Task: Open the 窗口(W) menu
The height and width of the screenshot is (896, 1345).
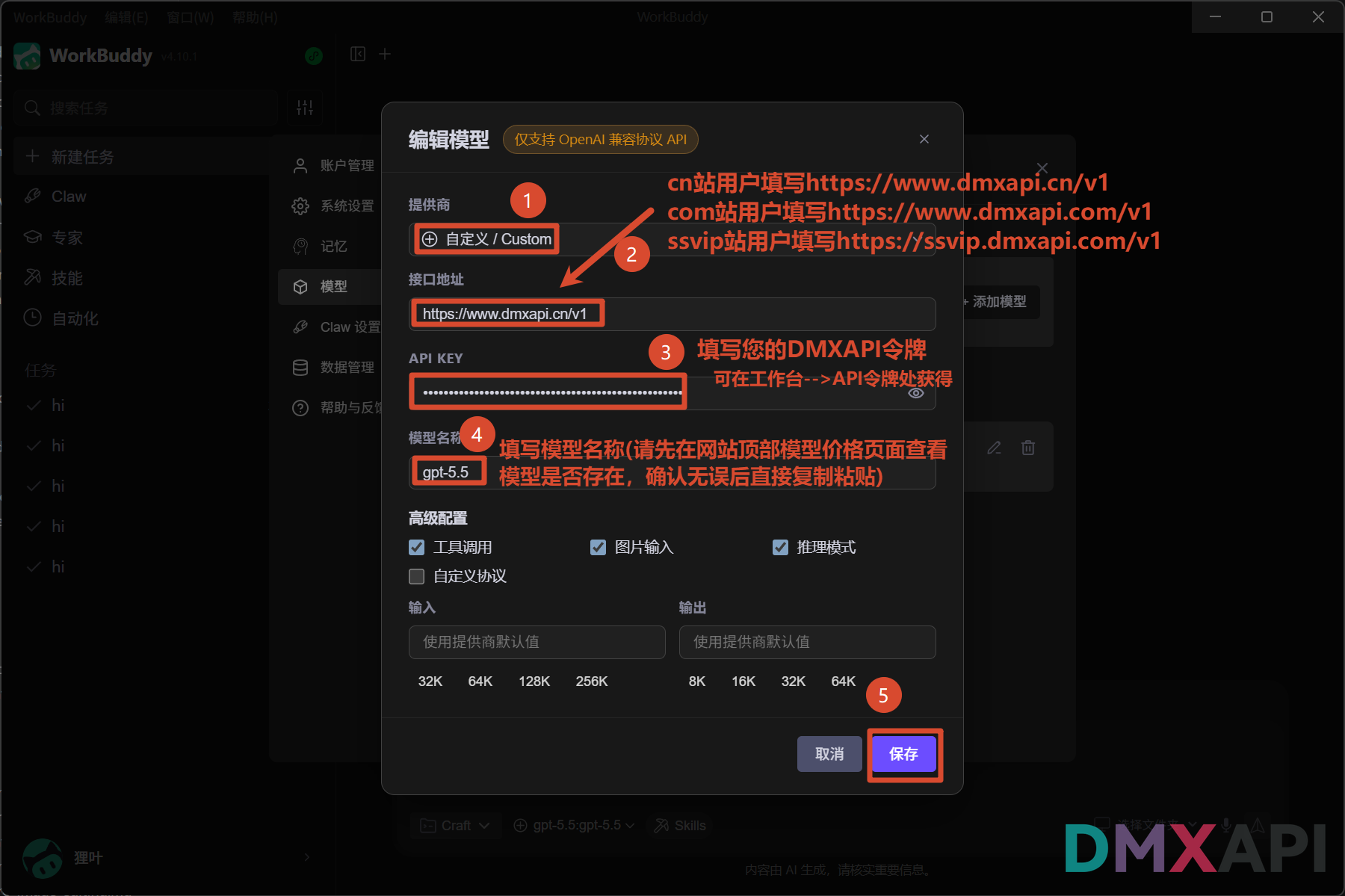Action: coord(190,17)
